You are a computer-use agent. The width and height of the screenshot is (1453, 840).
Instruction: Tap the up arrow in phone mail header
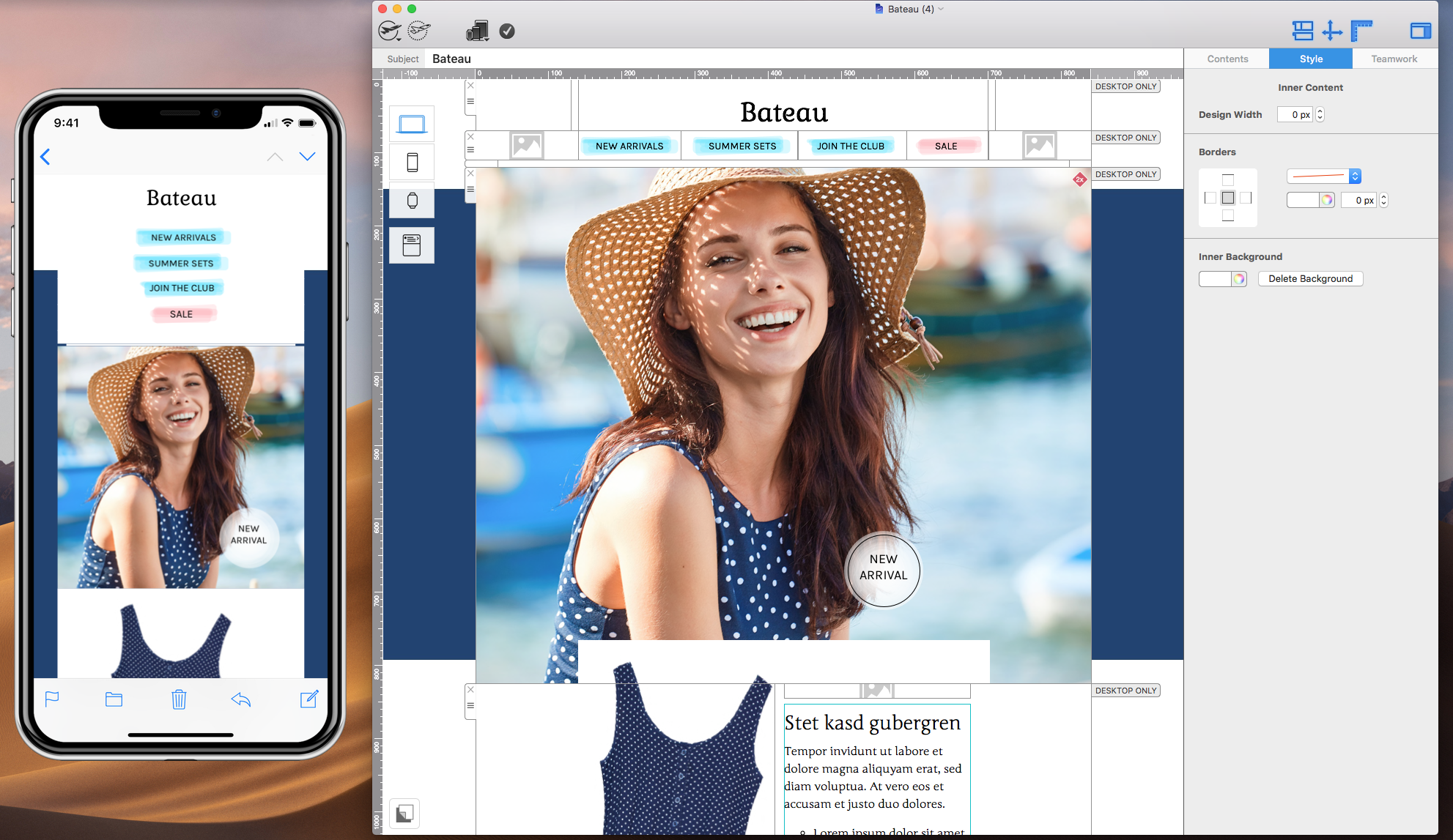click(x=275, y=157)
